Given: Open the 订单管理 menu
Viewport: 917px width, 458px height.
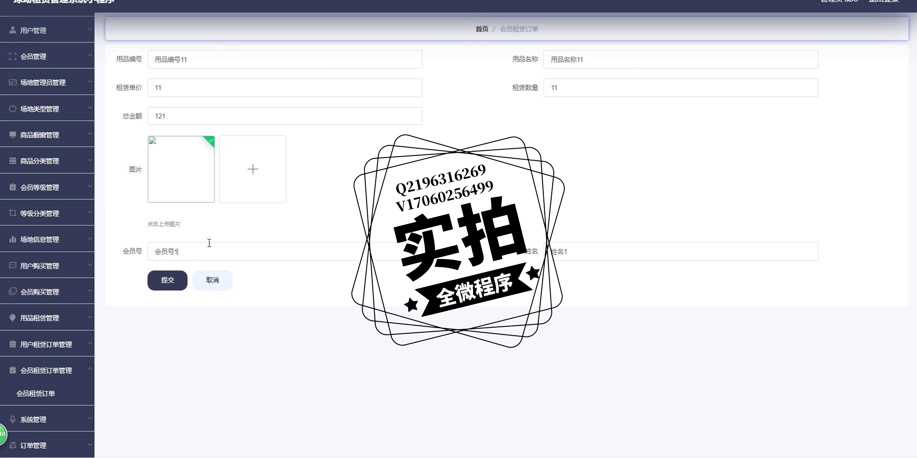Looking at the screenshot, I should tap(47, 446).
